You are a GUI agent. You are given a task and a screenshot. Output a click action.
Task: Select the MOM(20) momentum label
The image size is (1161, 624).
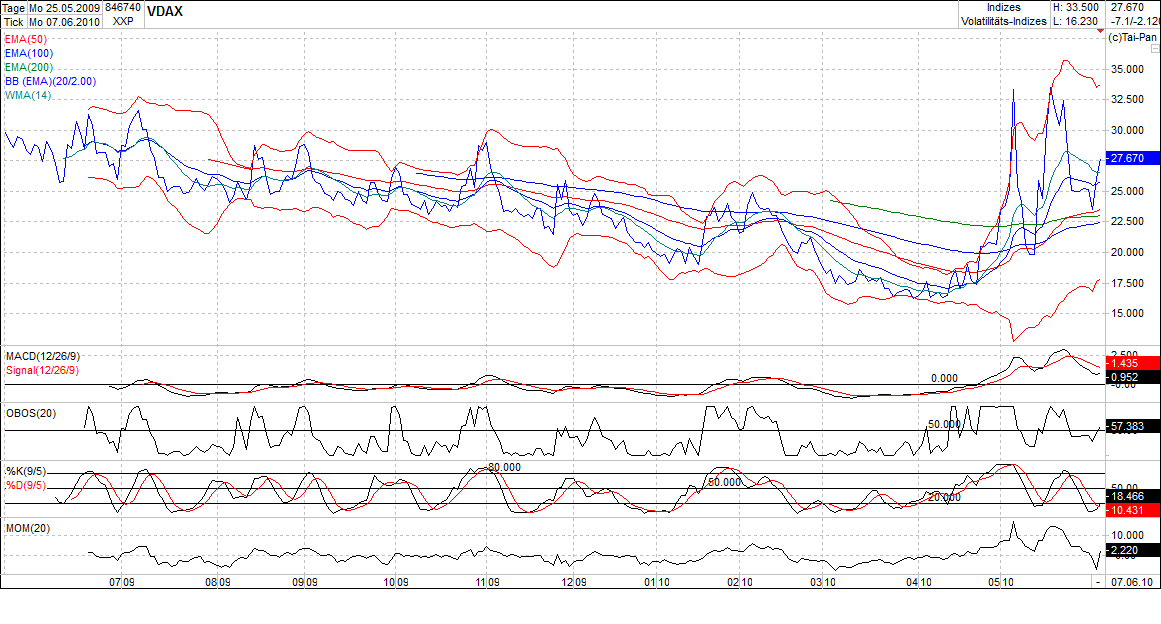coord(27,529)
